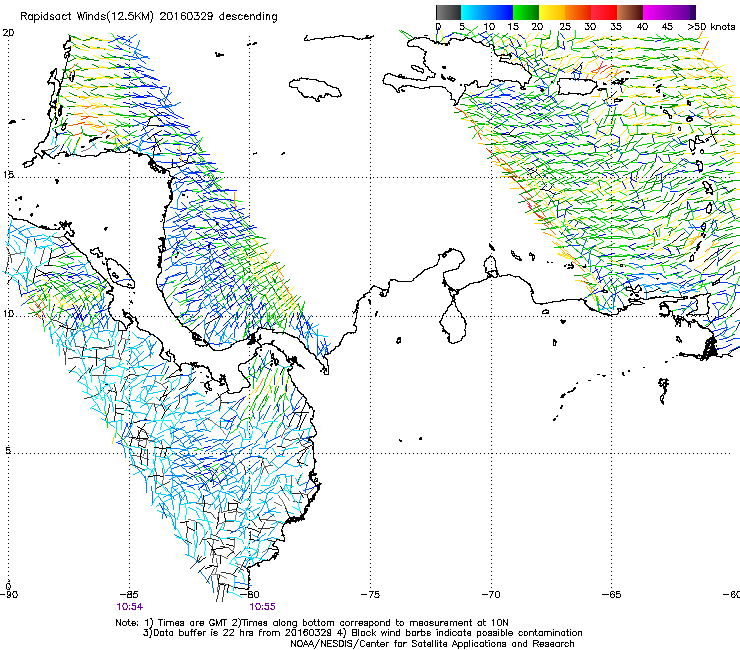Click the yellow 20-25 knots color swatch
This screenshot has height=650, width=740.
(x=552, y=12)
